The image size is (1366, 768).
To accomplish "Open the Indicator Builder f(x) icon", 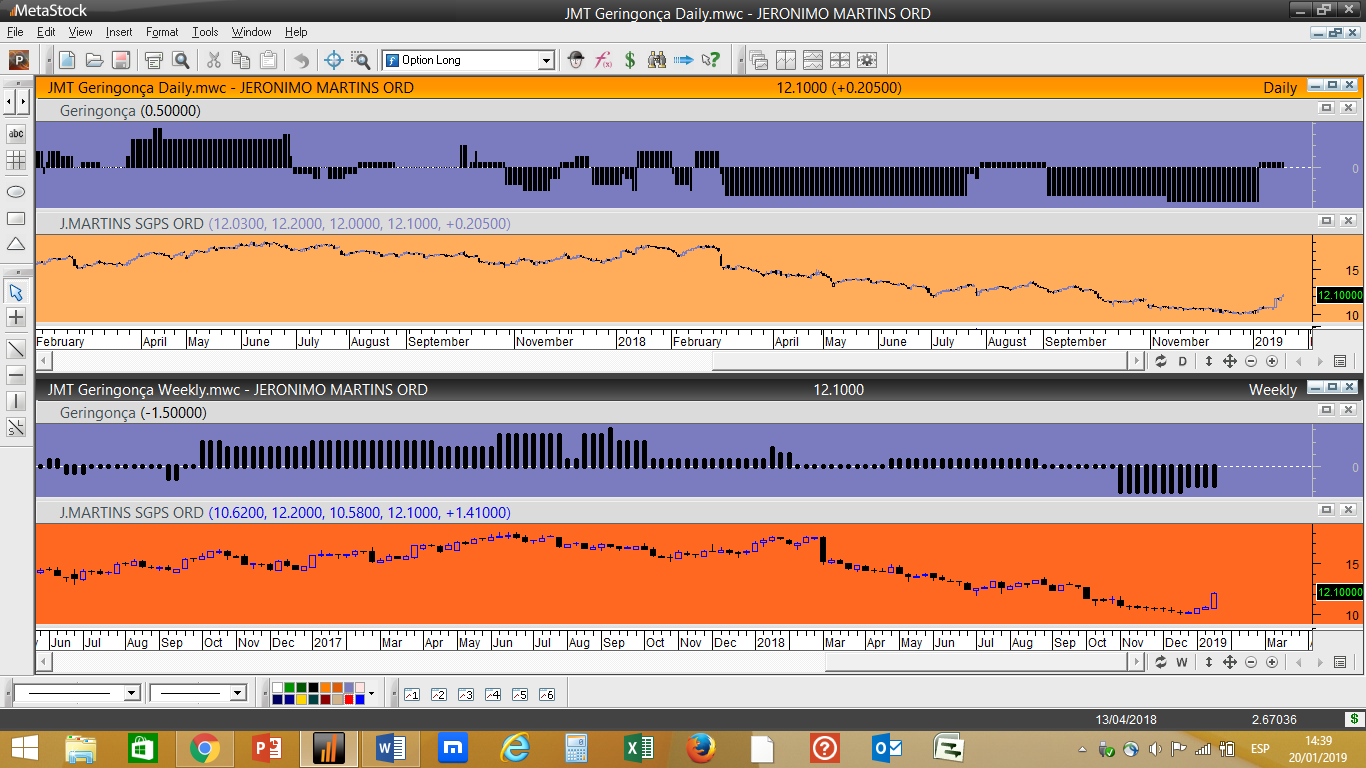I will pyautogui.click(x=603, y=60).
